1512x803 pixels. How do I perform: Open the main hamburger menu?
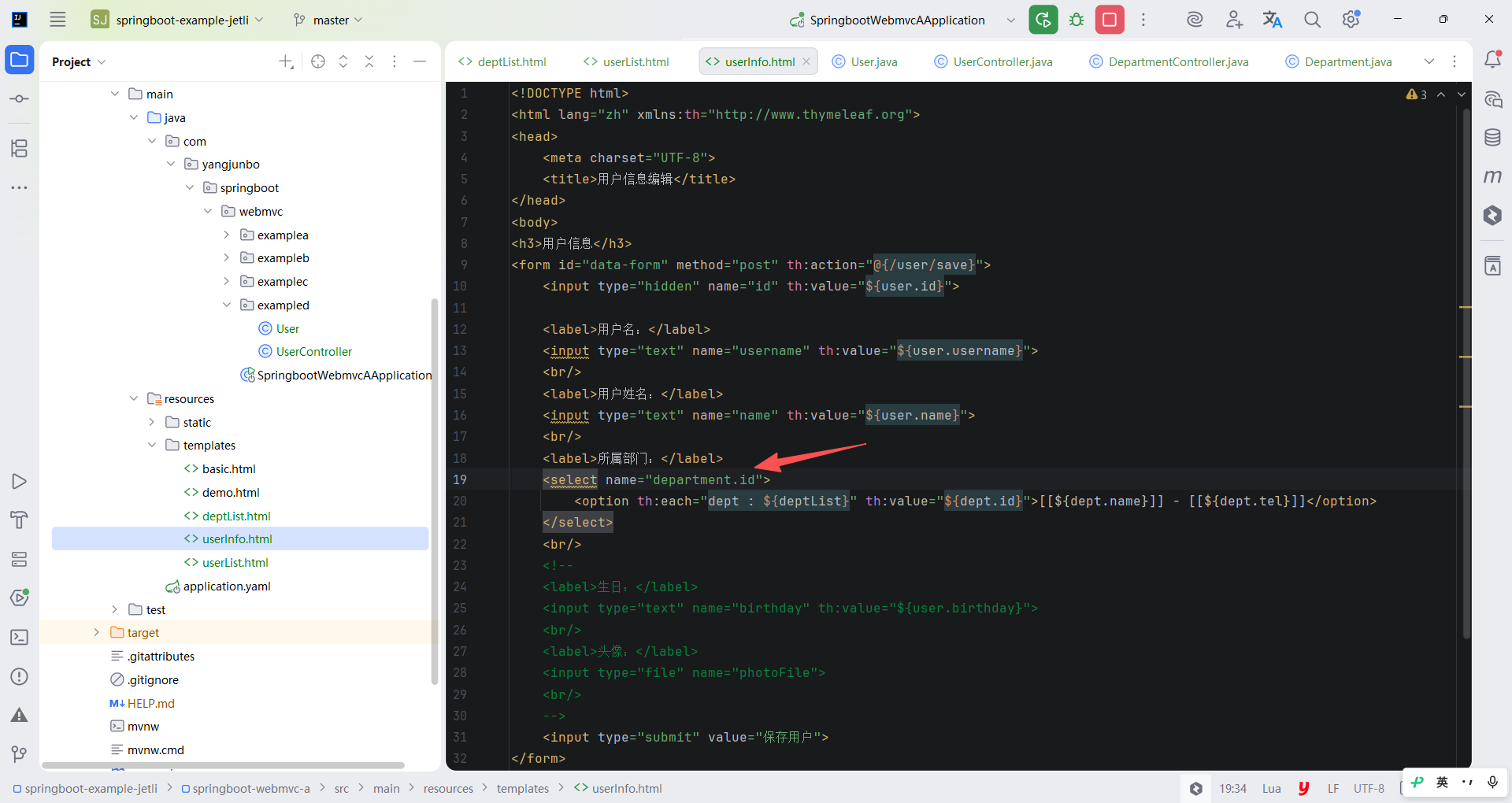point(57,20)
